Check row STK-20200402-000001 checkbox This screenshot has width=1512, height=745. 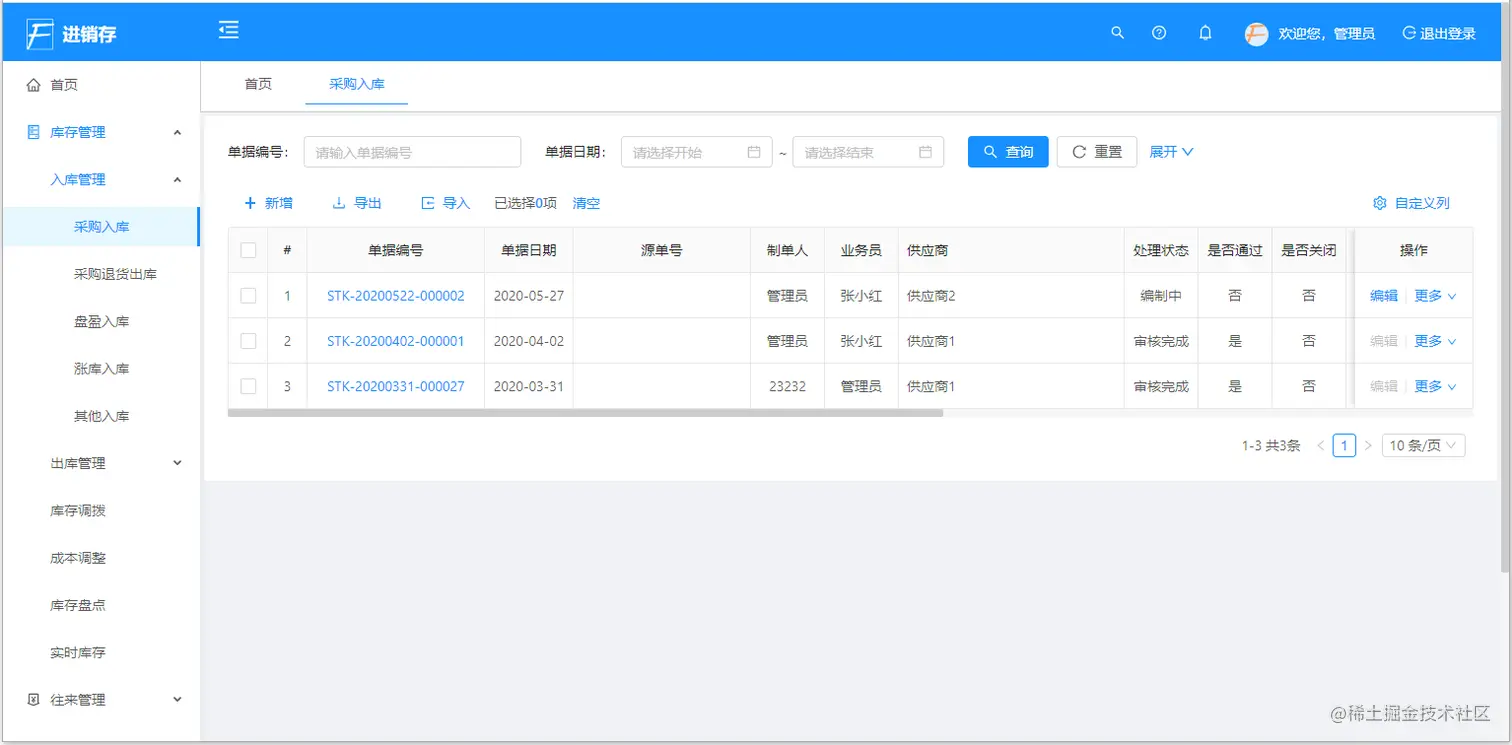tap(248, 341)
